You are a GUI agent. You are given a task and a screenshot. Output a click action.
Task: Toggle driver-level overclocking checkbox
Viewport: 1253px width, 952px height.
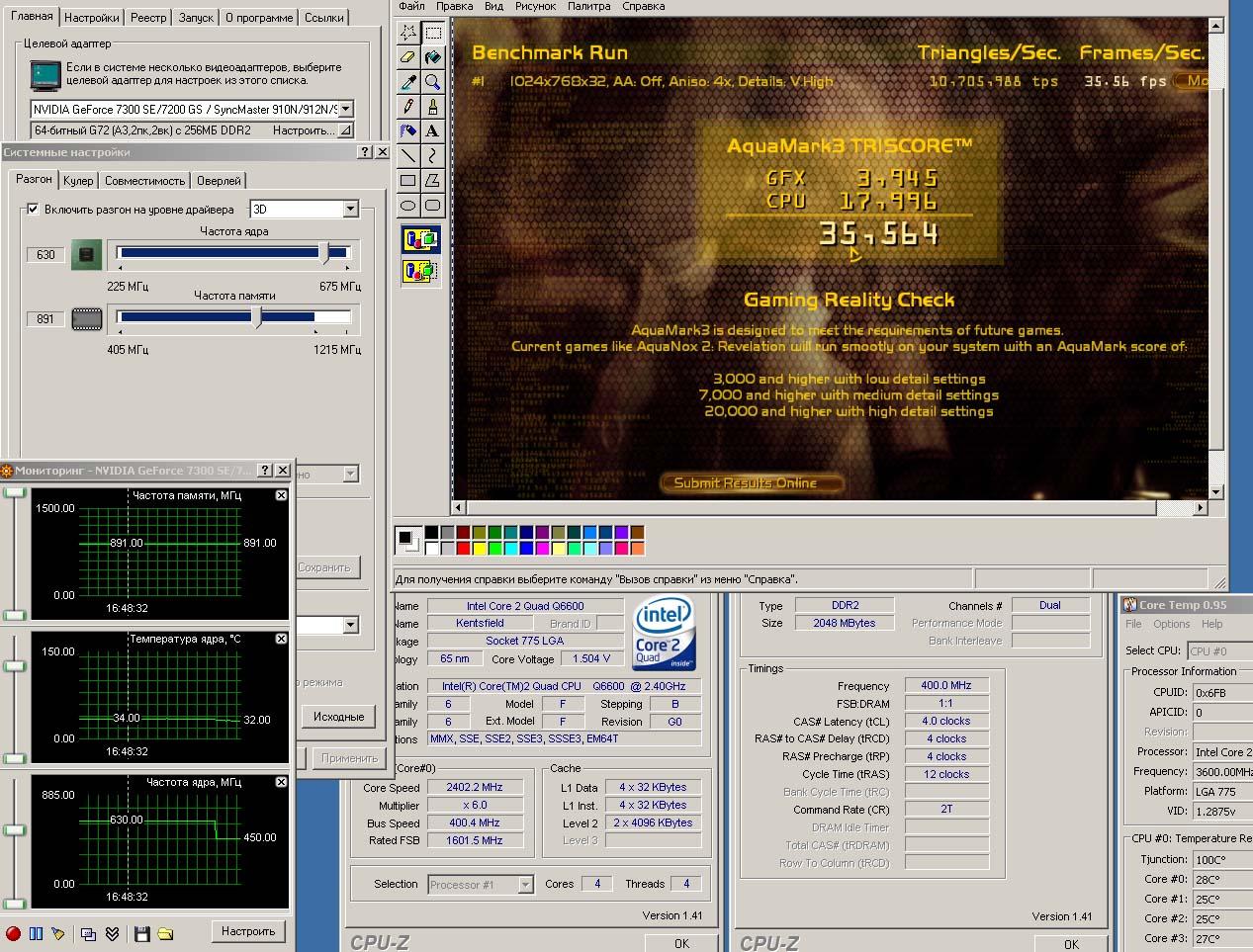click(33, 209)
